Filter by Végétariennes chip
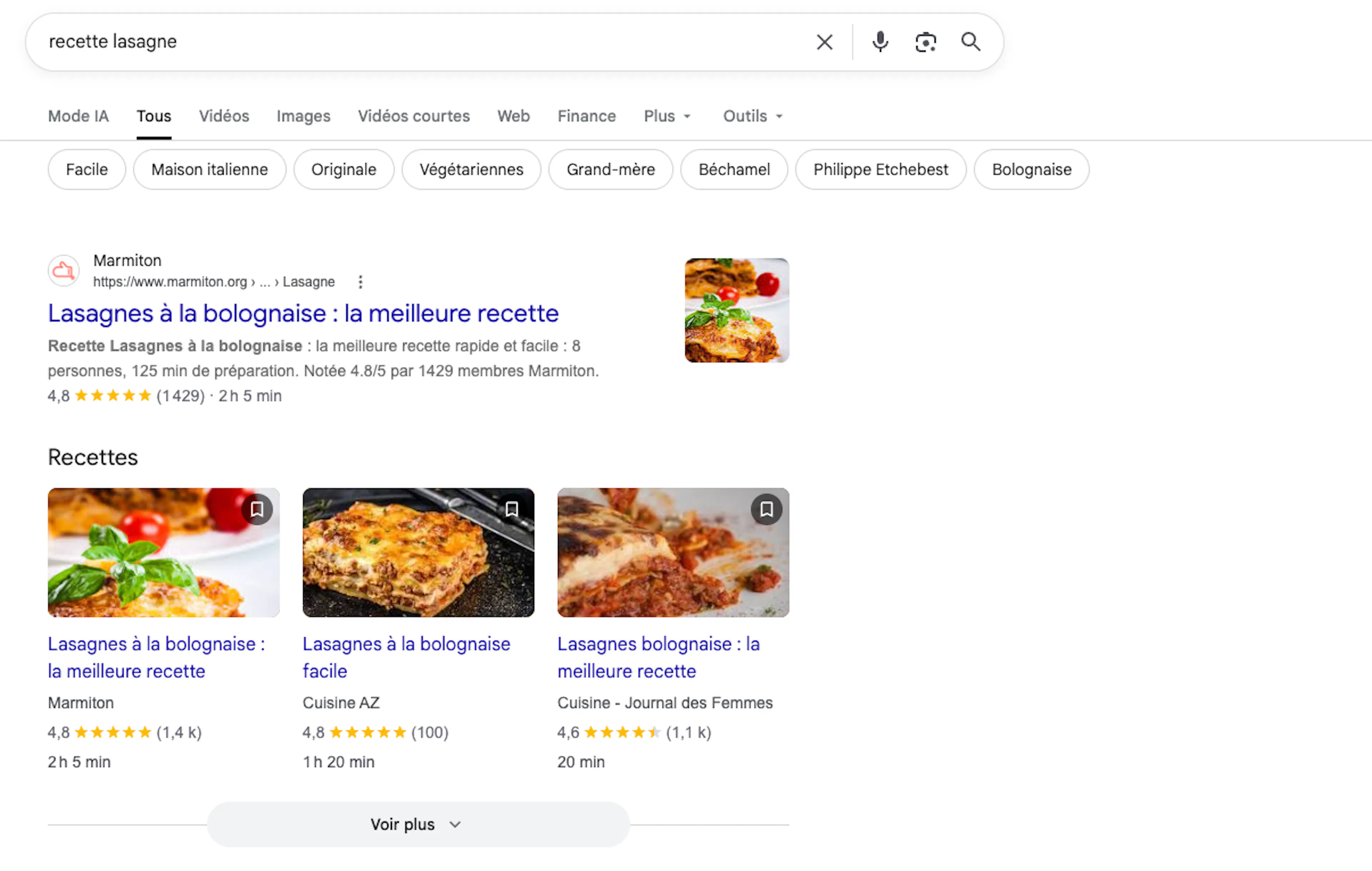This screenshot has height=871, width=1372. pos(471,170)
